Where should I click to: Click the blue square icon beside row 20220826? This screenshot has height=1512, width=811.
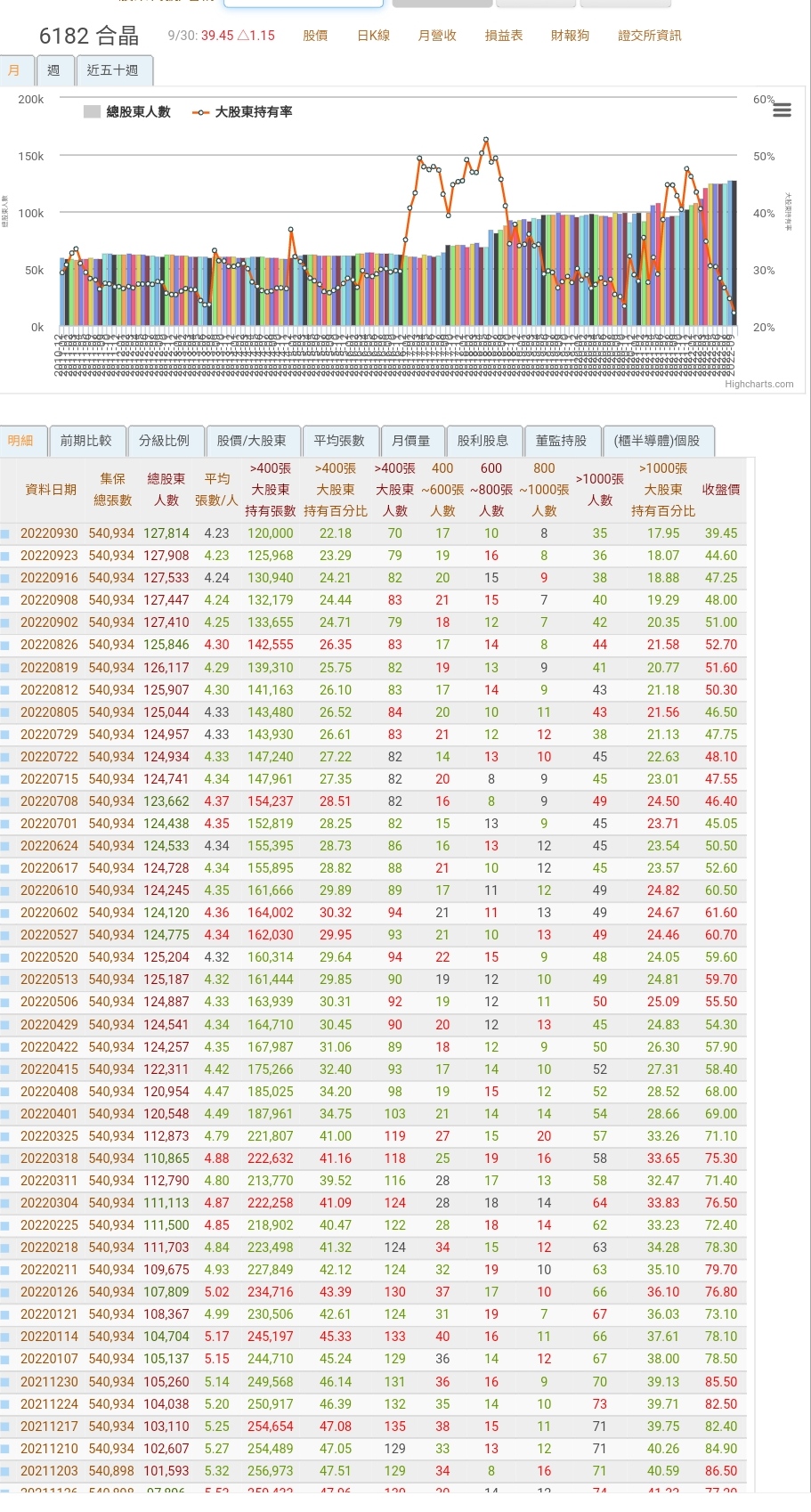pyautogui.click(x=5, y=646)
